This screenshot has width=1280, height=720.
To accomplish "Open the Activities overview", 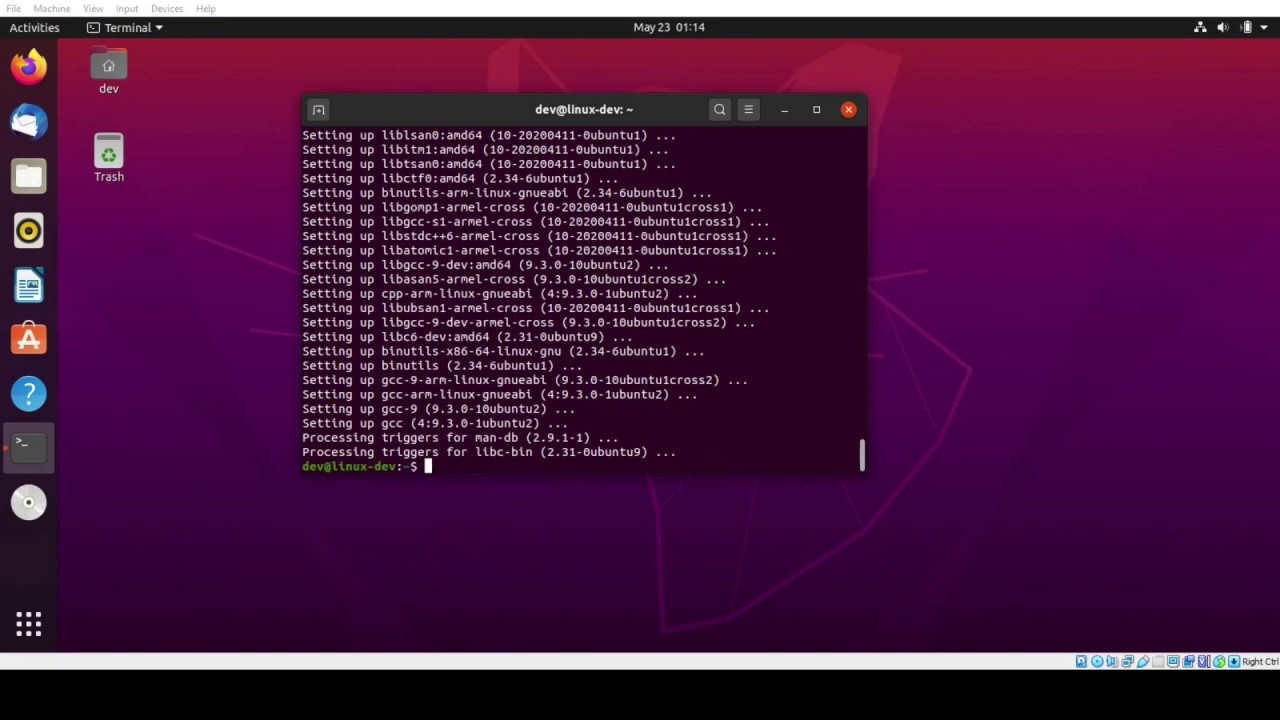I will [34, 27].
